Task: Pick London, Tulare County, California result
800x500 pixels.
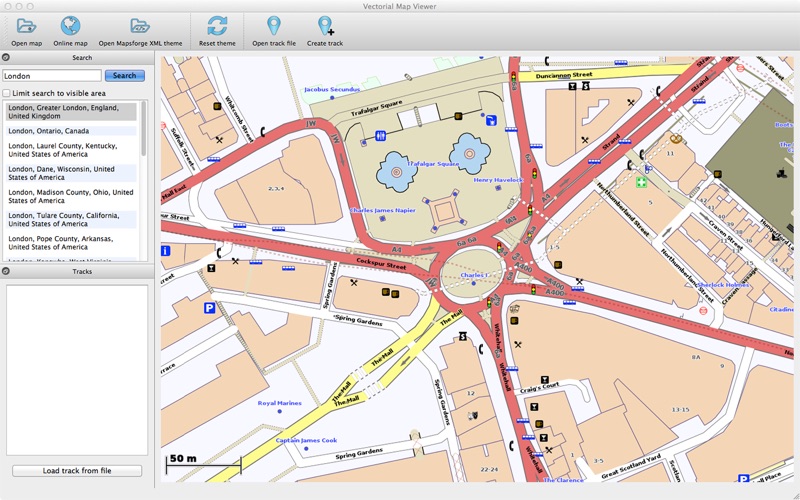Action: 71,219
